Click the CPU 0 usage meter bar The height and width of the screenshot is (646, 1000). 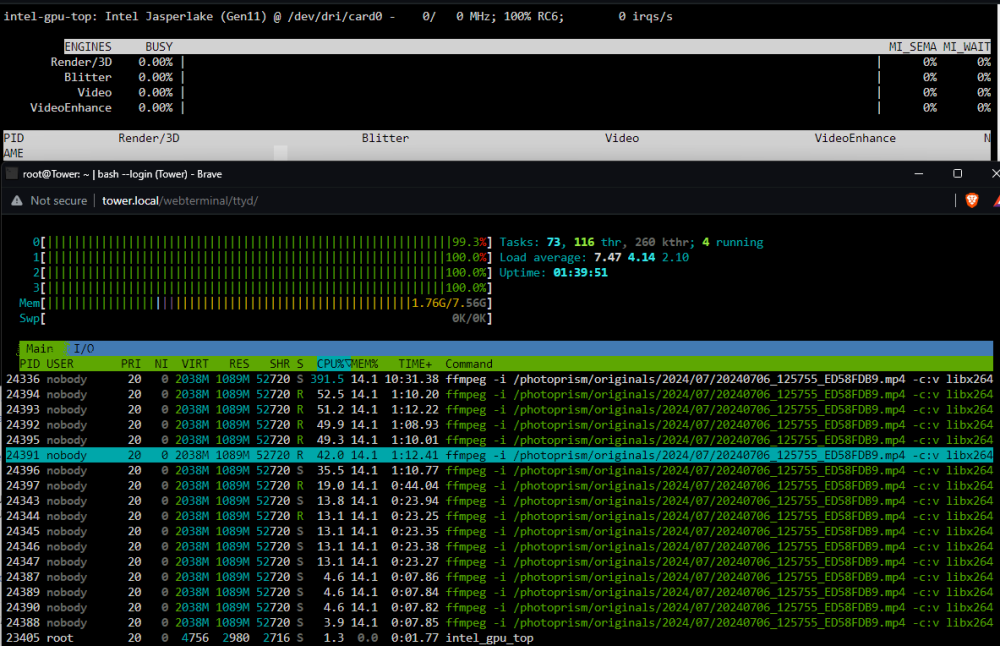[x=262, y=242]
